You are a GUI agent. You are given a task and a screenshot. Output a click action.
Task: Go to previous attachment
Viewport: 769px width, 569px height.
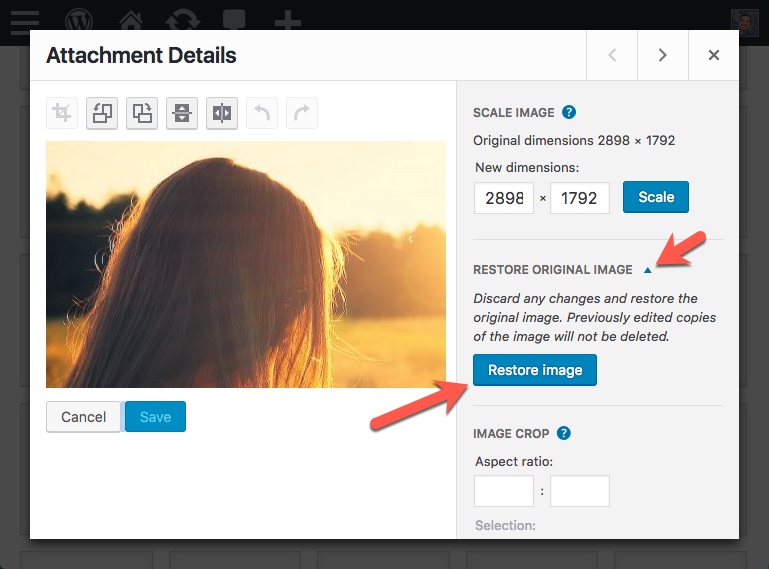pos(612,55)
